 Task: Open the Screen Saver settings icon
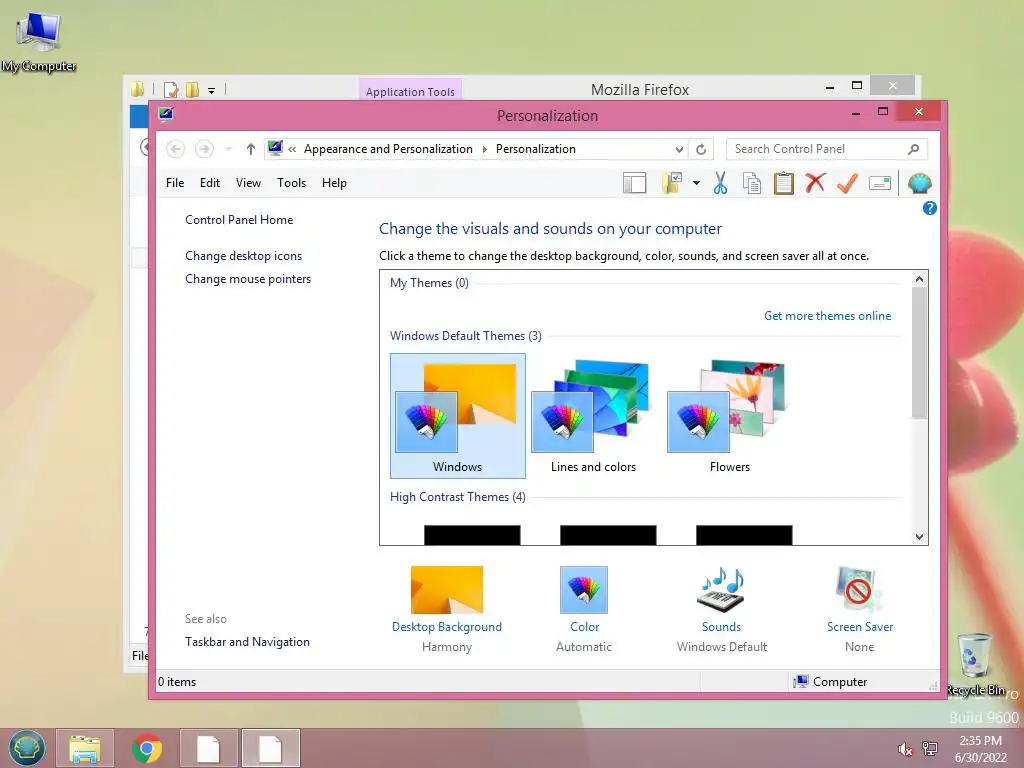point(859,590)
